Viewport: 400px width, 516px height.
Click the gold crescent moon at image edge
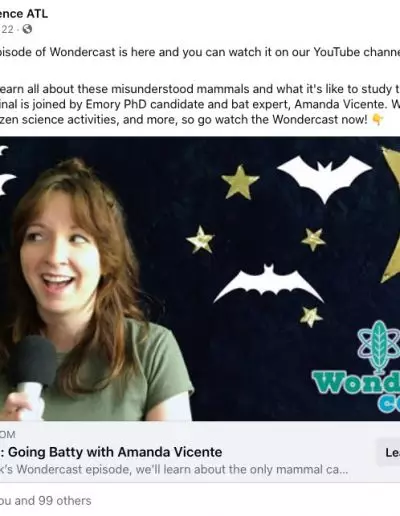click(391, 214)
